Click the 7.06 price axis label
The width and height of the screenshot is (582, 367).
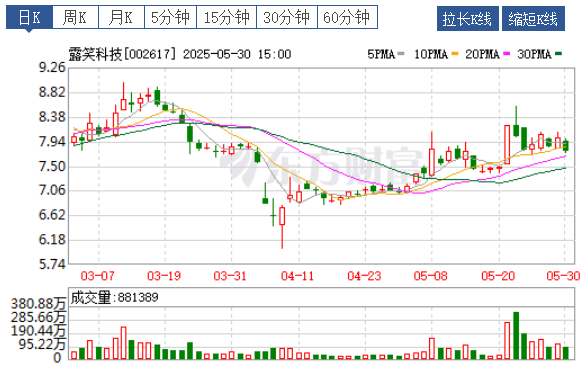(x=52, y=190)
